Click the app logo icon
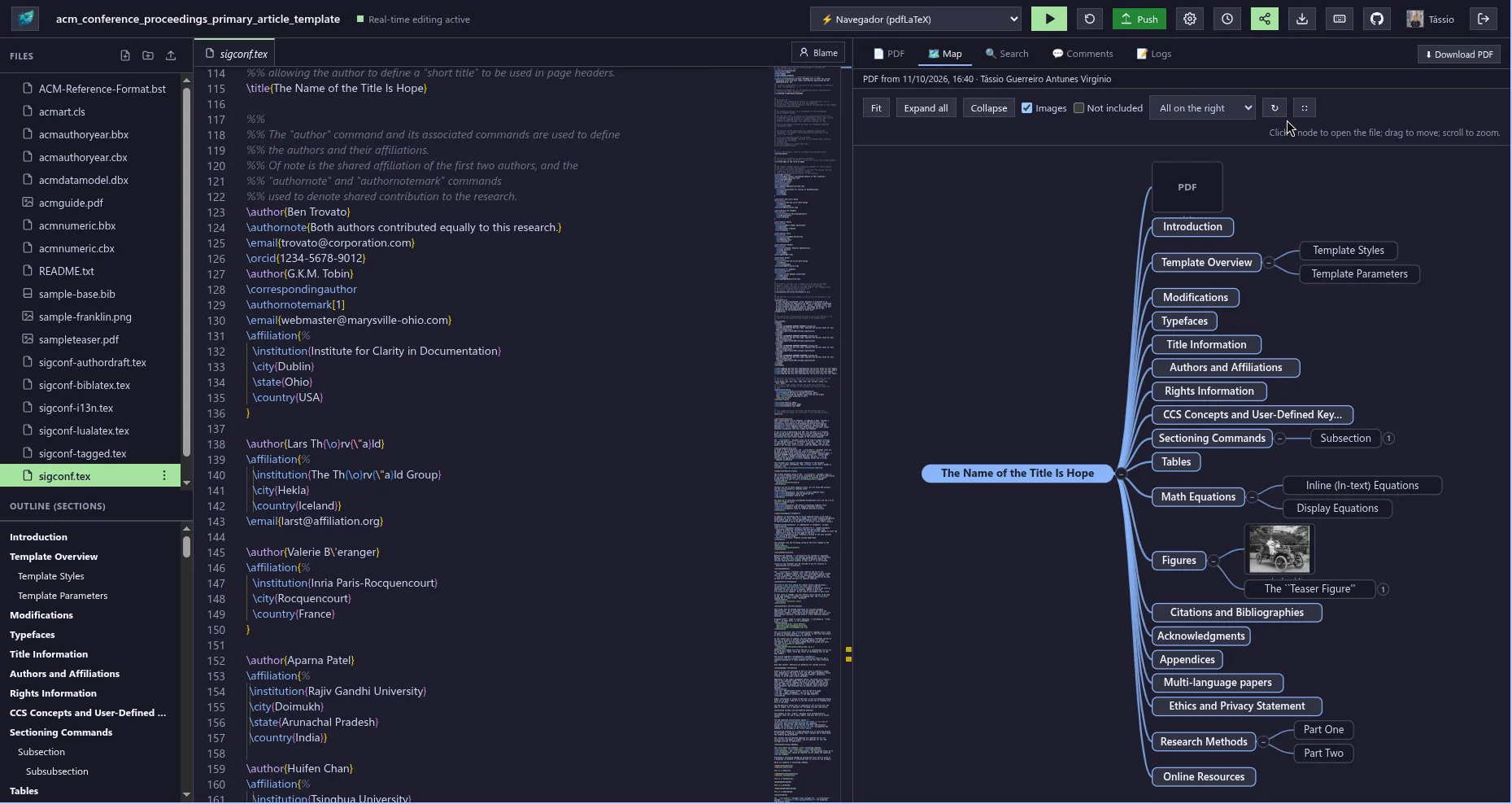This screenshot has height=804, width=1512. (26, 18)
